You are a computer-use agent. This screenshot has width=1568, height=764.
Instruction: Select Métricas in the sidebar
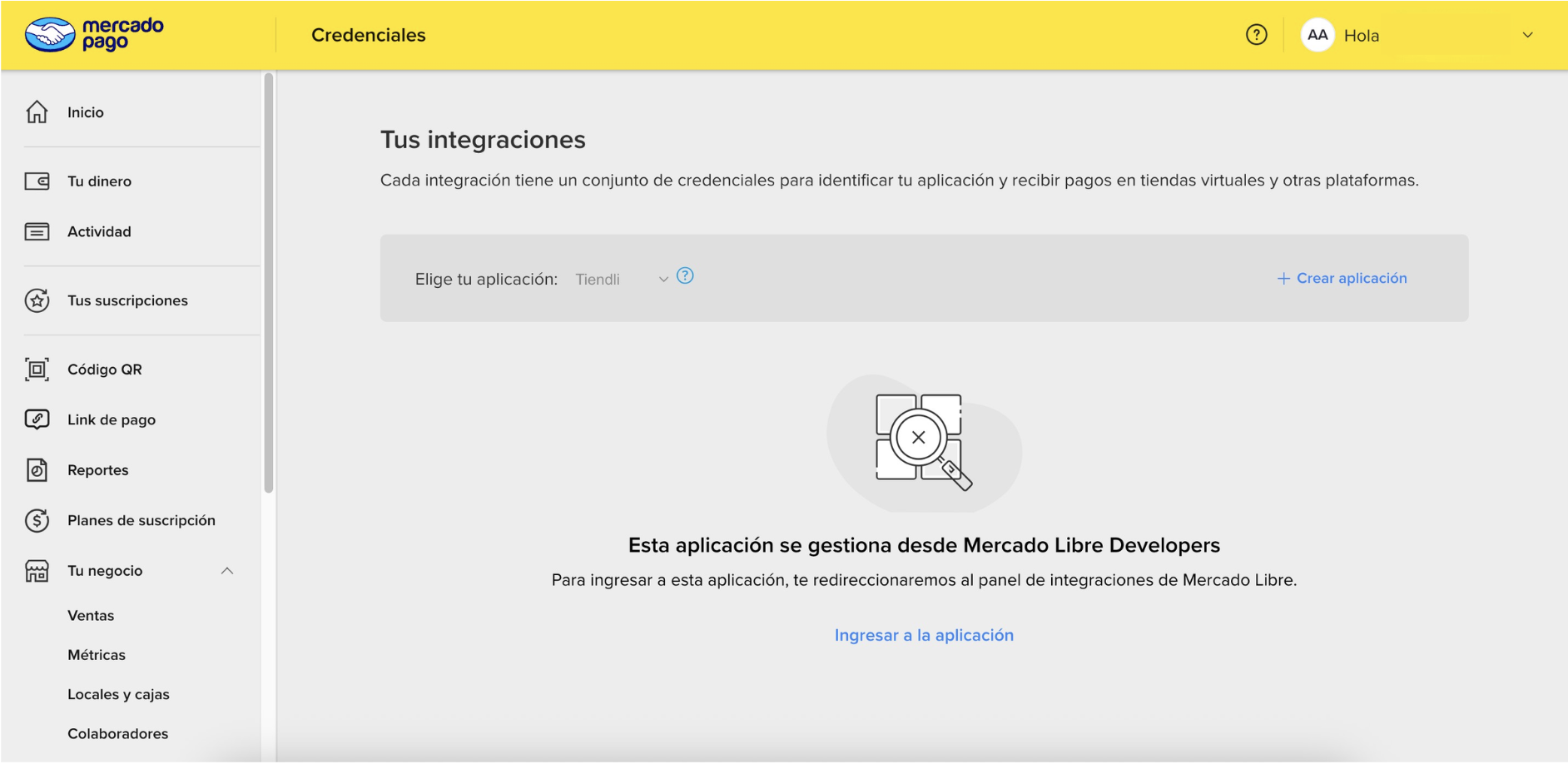point(97,655)
